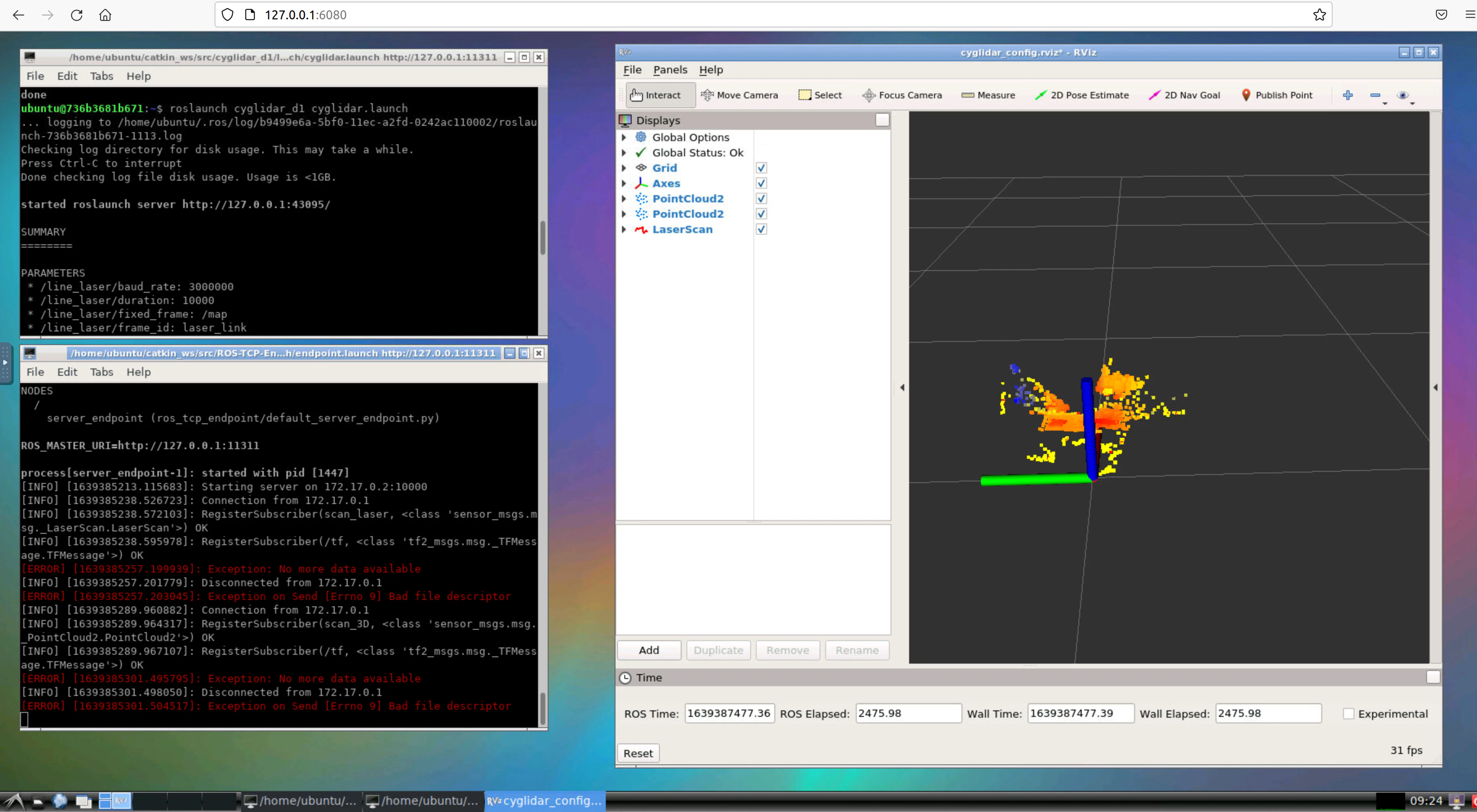The height and width of the screenshot is (812, 1477).
Task: Pick the Measure tool
Action: 988,95
